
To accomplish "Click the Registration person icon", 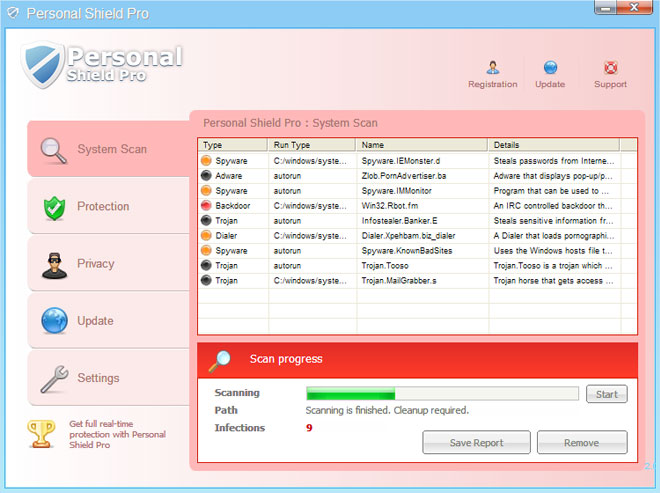I will point(493,67).
